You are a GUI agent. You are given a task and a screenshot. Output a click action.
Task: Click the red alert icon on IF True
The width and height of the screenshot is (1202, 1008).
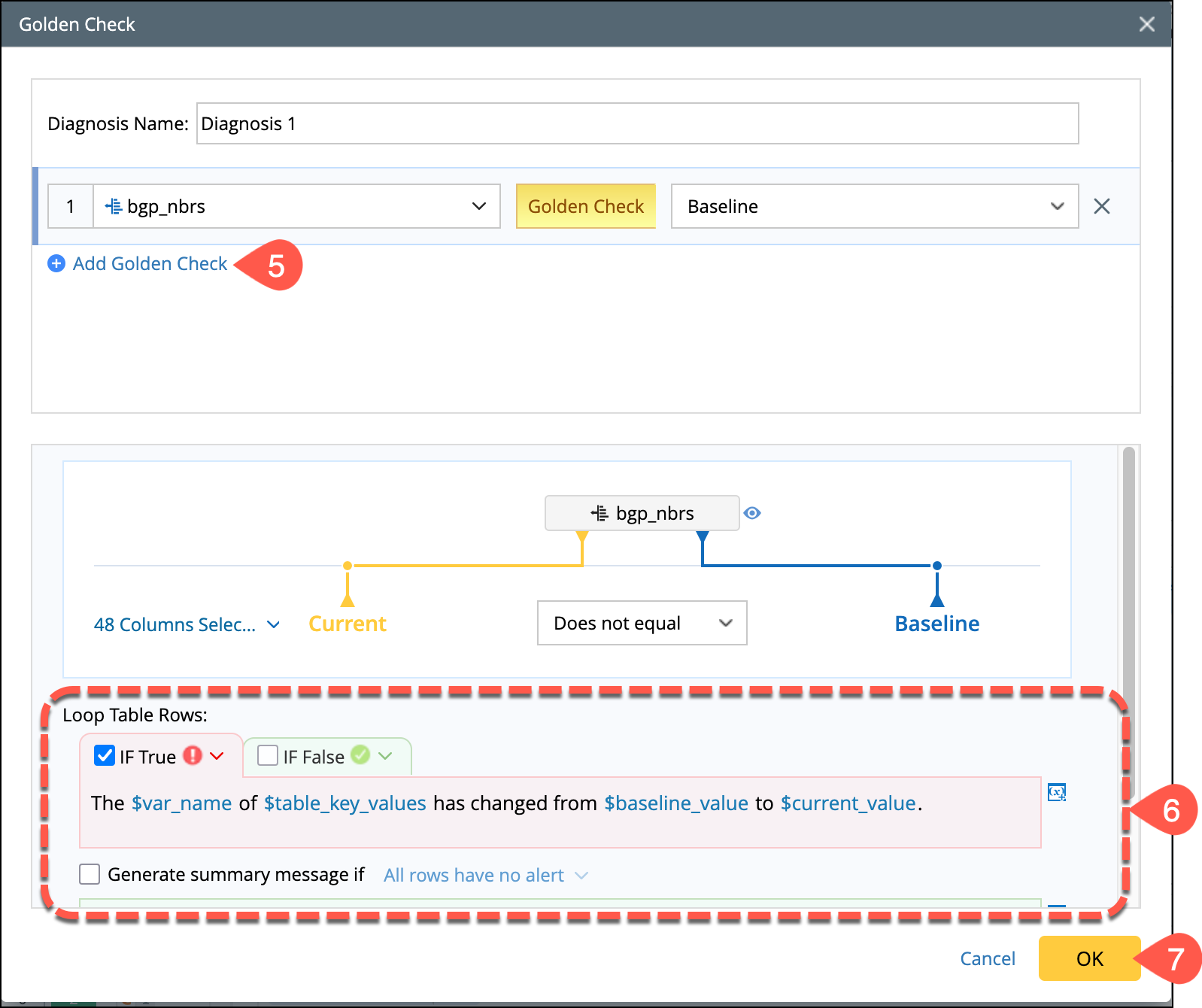point(193,755)
